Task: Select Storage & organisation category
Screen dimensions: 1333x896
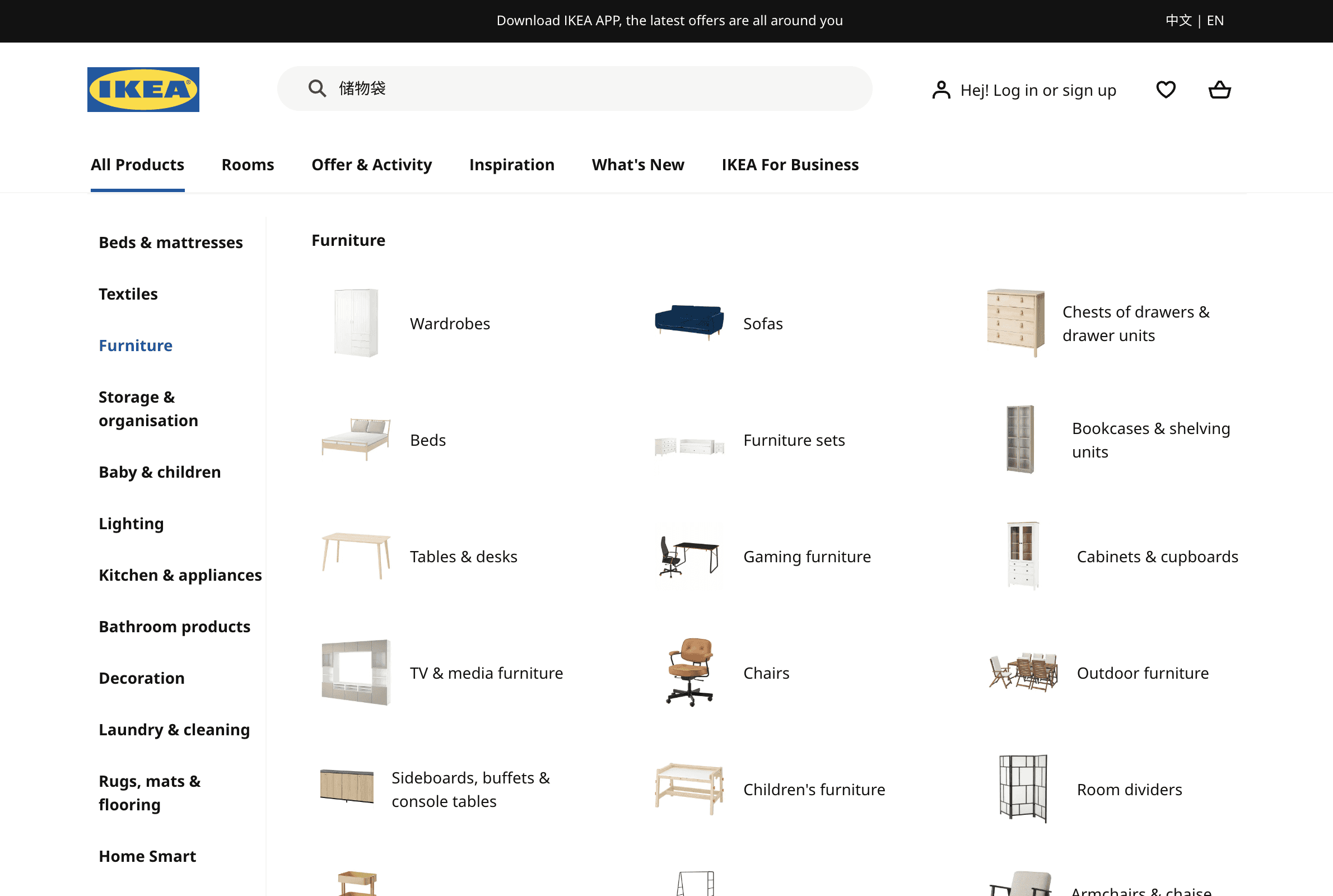Action: pos(148,409)
